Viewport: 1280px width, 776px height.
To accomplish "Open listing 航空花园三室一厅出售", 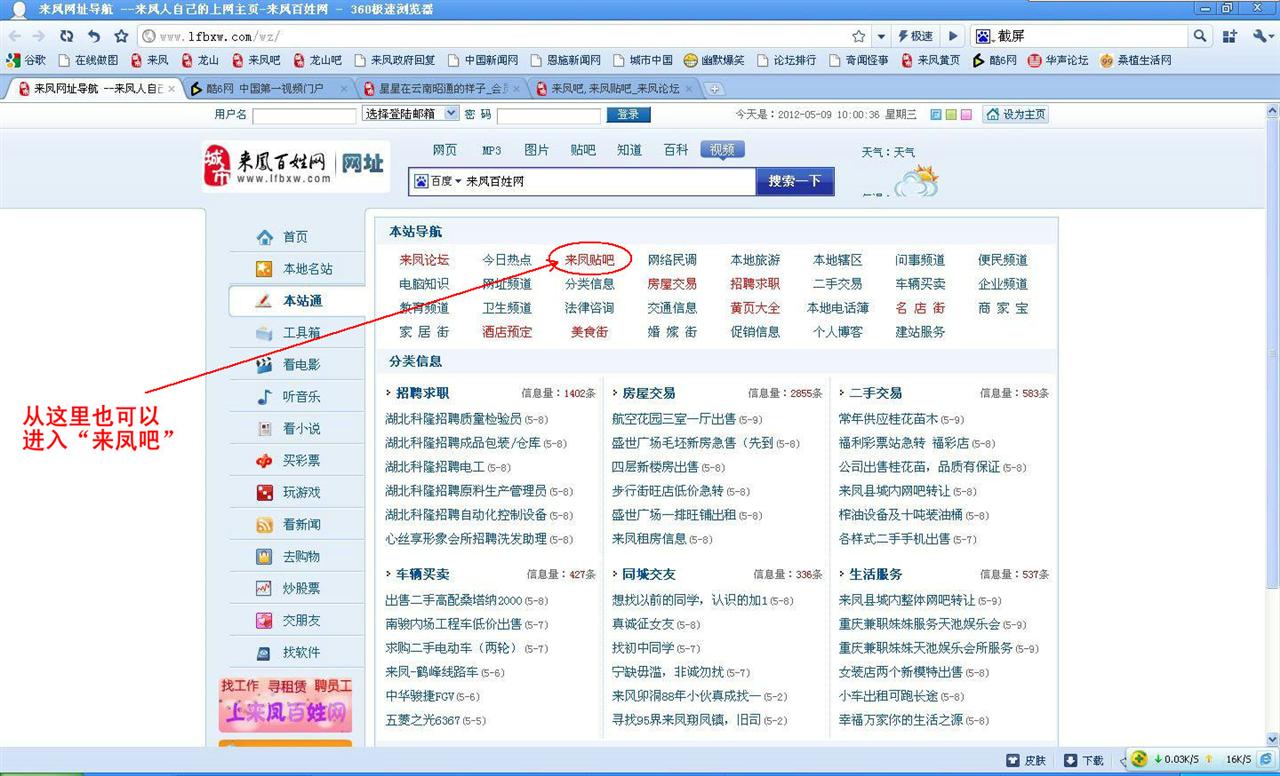I will [673, 419].
